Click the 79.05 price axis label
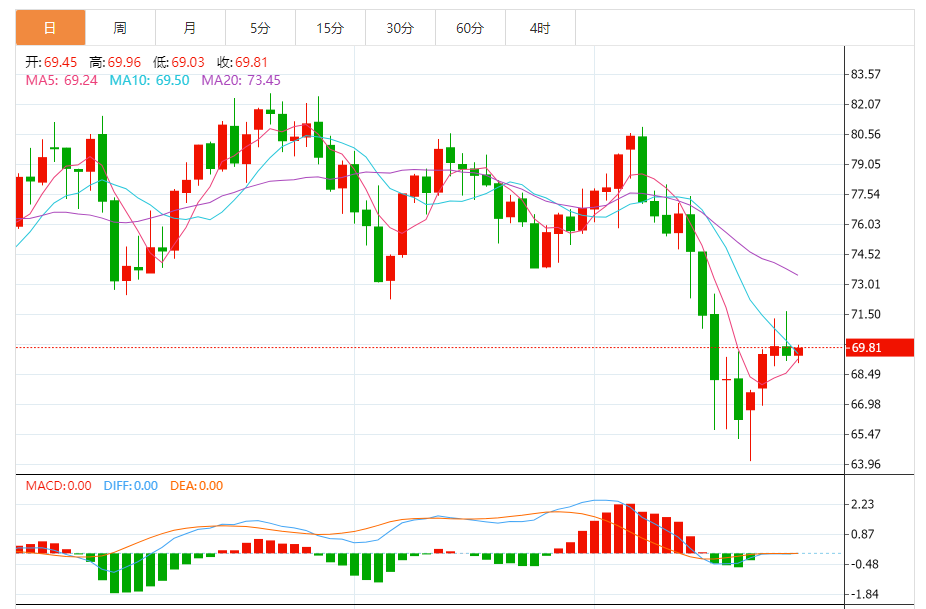926x609 pixels. coord(865,164)
